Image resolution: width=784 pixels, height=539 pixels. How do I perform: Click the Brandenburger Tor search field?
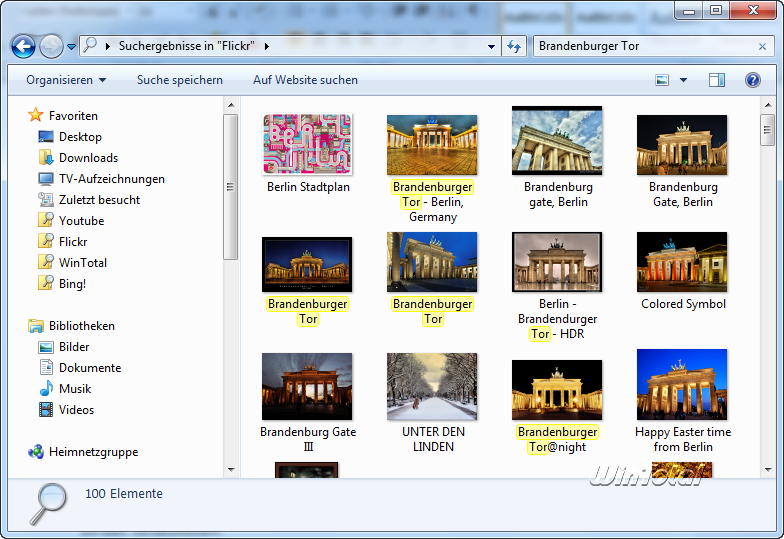click(x=640, y=46)
